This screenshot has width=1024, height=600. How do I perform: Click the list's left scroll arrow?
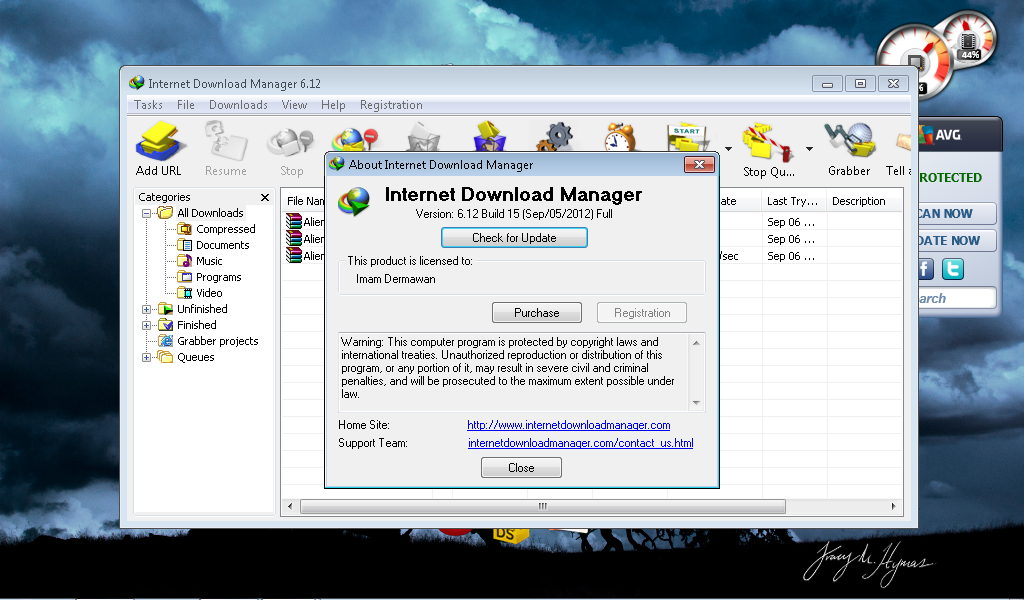click(x=291, y=507)
